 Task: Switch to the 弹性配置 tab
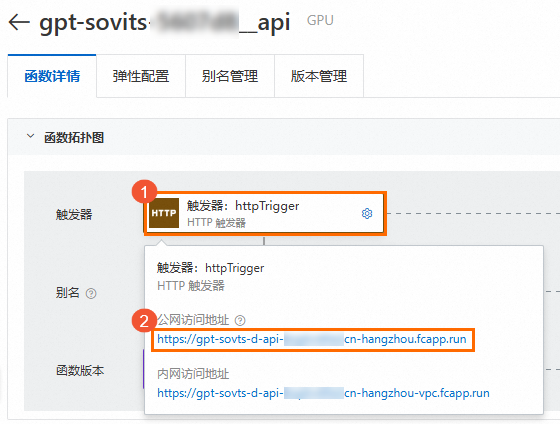141,76
